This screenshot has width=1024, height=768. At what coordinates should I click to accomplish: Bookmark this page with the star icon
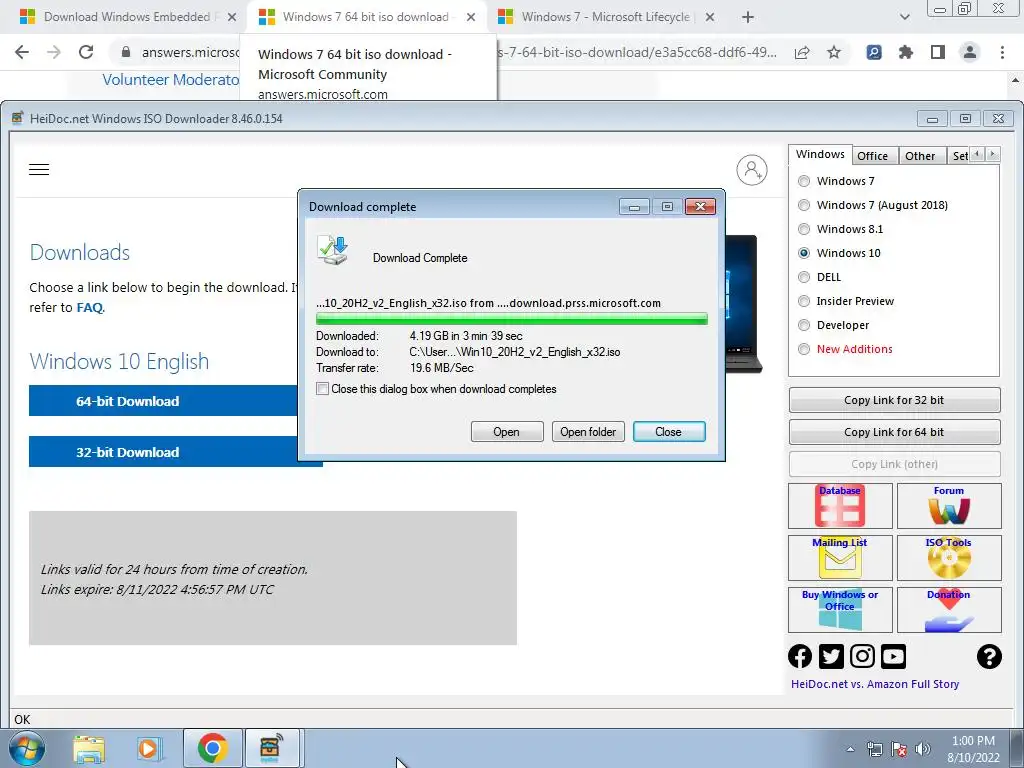click(x=834, y=52)
